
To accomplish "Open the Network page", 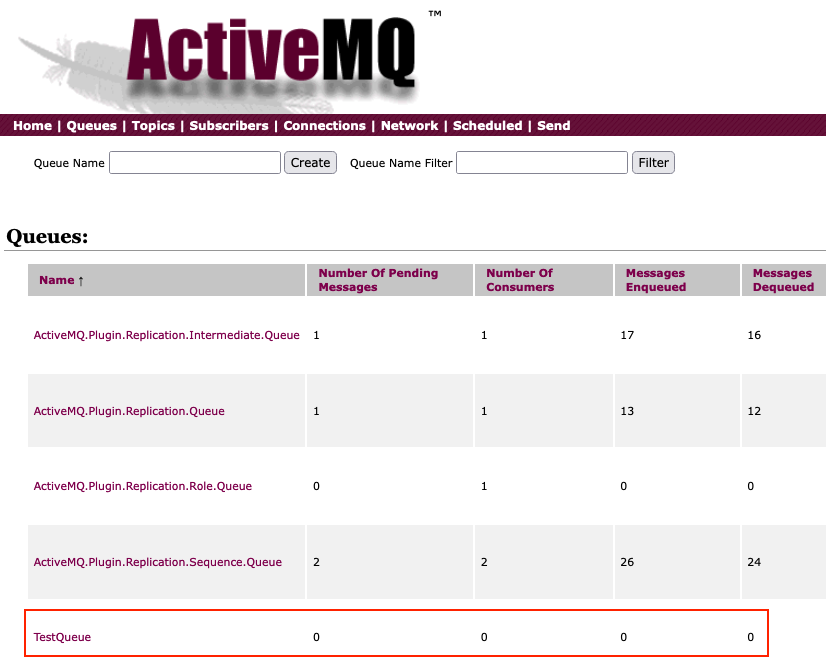I will coord(409,125).
